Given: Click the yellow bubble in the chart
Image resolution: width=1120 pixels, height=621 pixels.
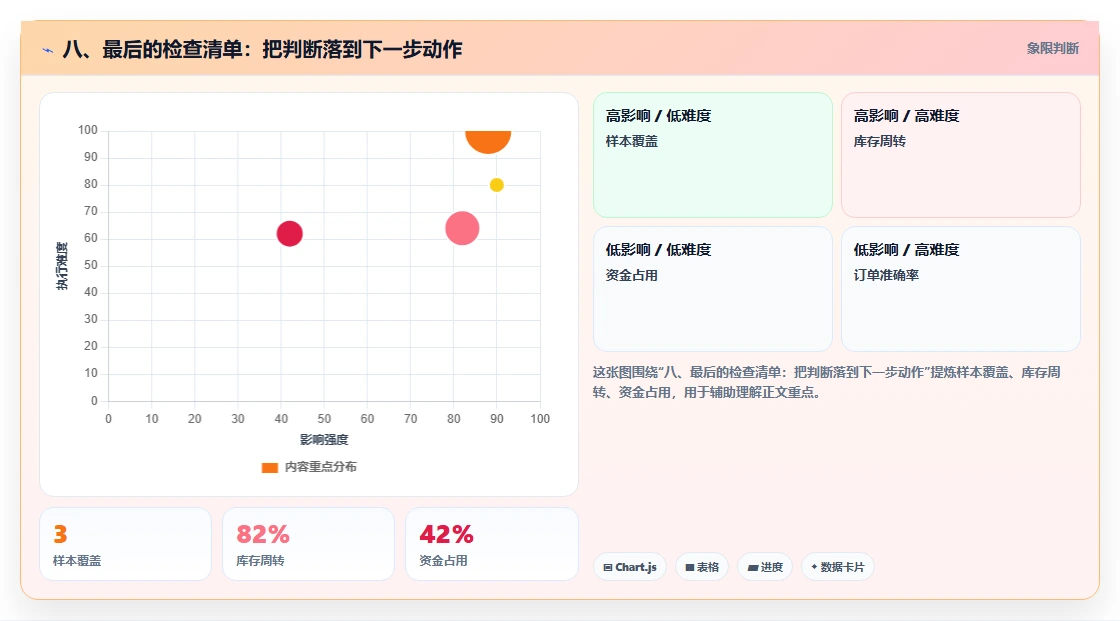Looking at the screenshot, I should tap(496, 185).
